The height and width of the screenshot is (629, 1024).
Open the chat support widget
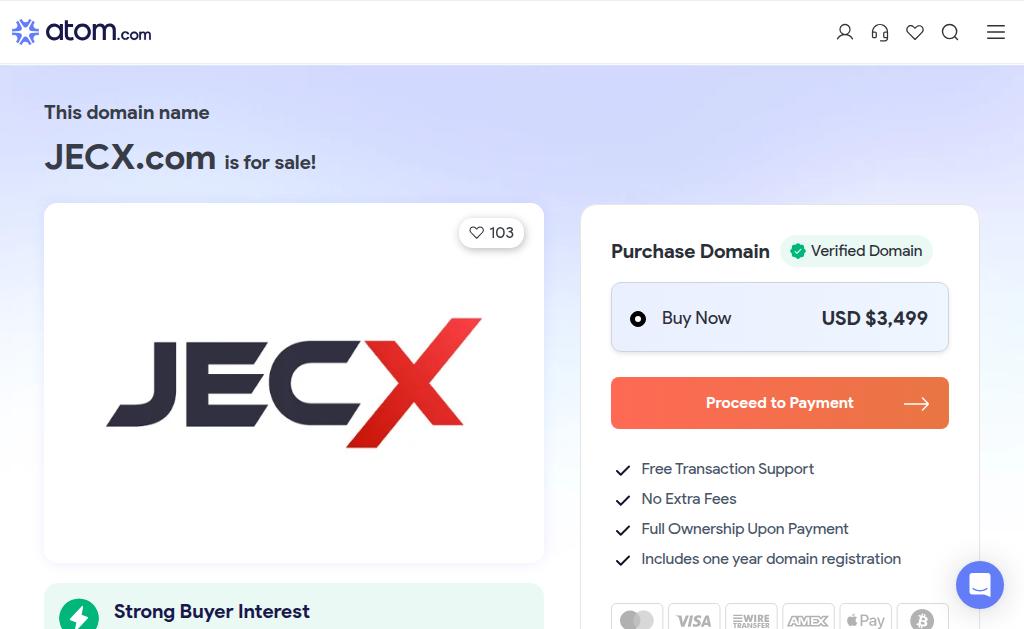(979, 585)
